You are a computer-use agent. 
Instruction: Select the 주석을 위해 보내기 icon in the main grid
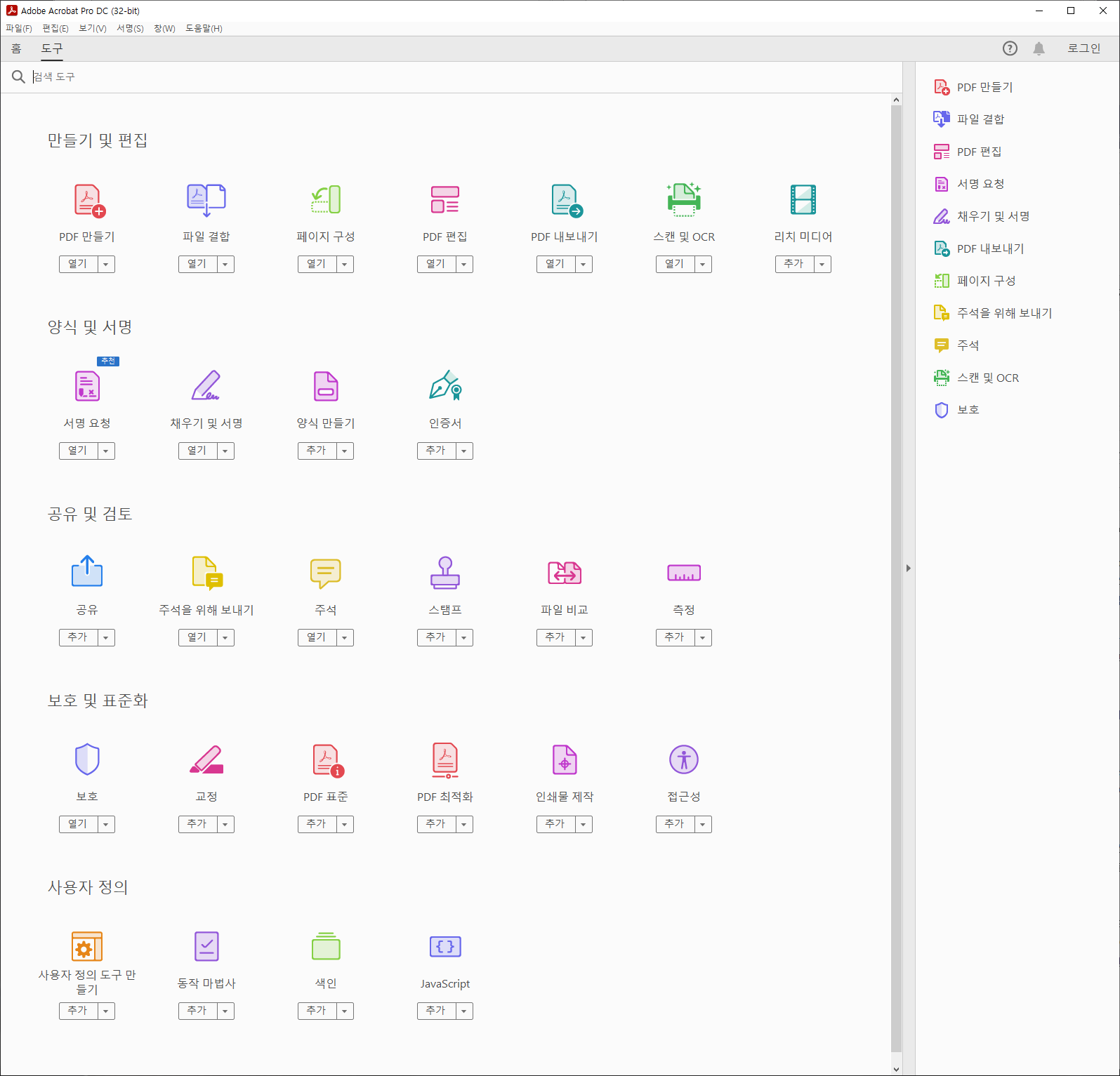click(208, 572)
